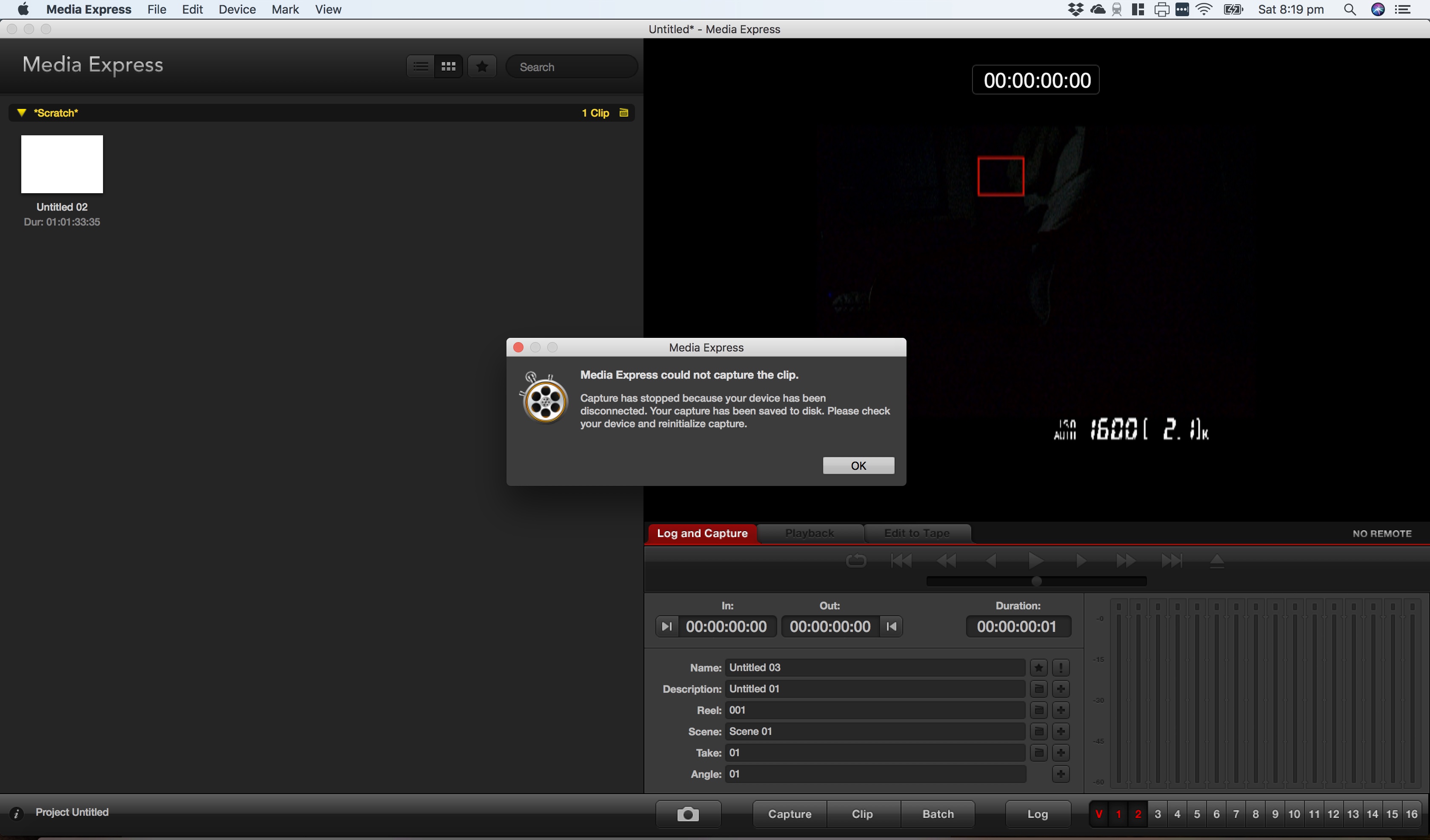The image size is (1430, 840).
Task: Step back one frame
Action: pos(991,561)
